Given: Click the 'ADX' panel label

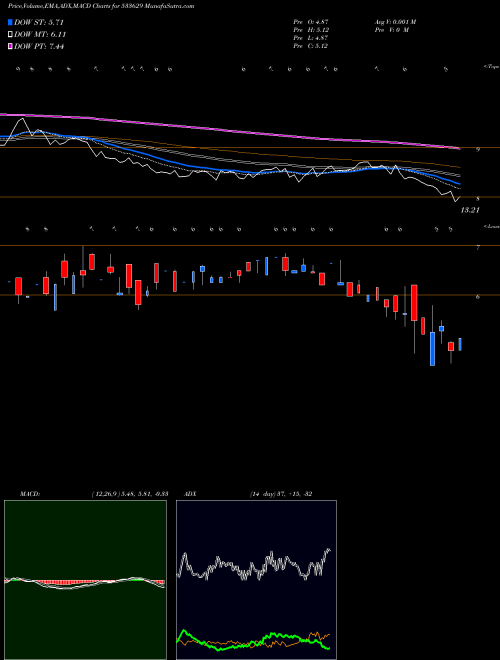Looking at the screenshot, I should 190,494.
